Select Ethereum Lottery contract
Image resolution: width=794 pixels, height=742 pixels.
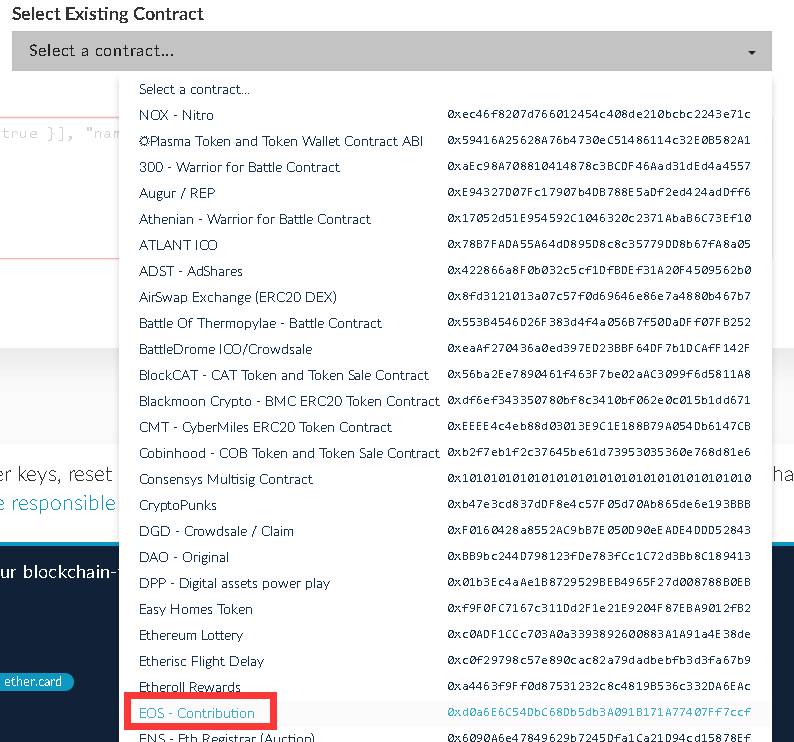point(446,635)
